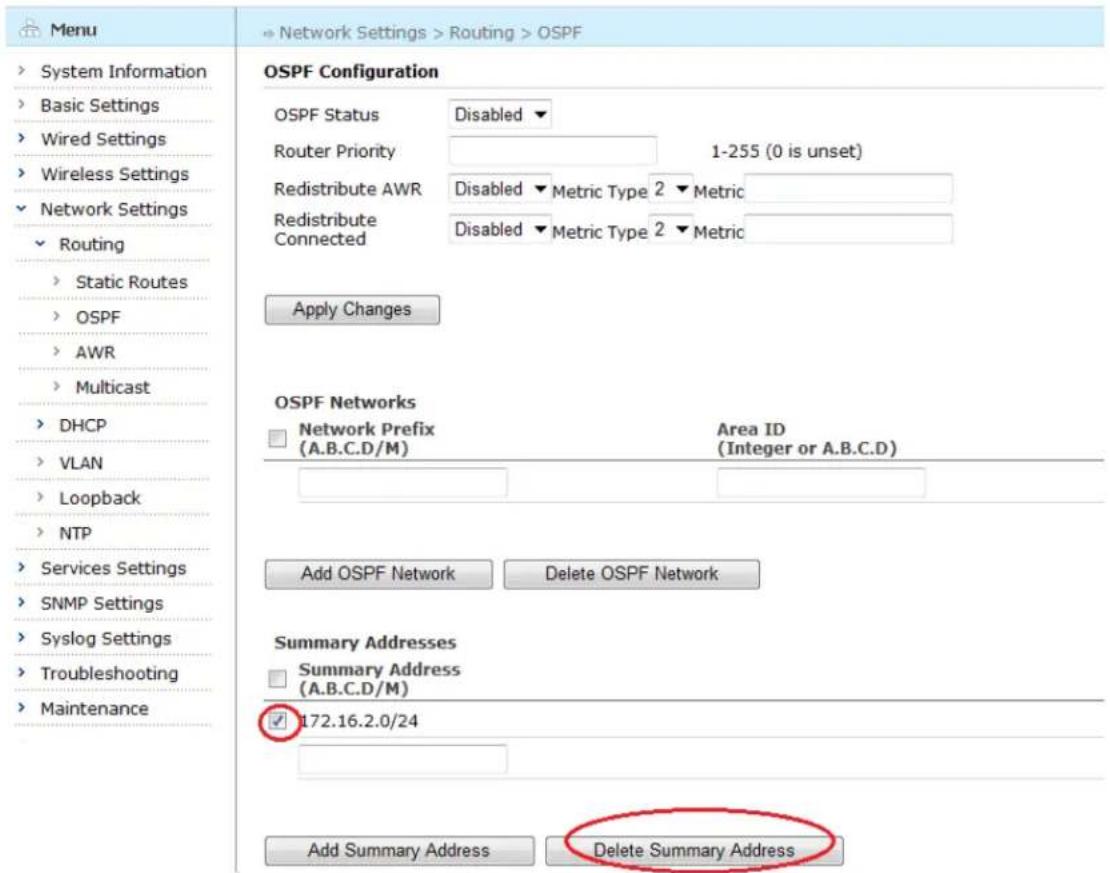Tick the Summary Address header checkbox
1110x873 pixels.
[x=278, y=678]
